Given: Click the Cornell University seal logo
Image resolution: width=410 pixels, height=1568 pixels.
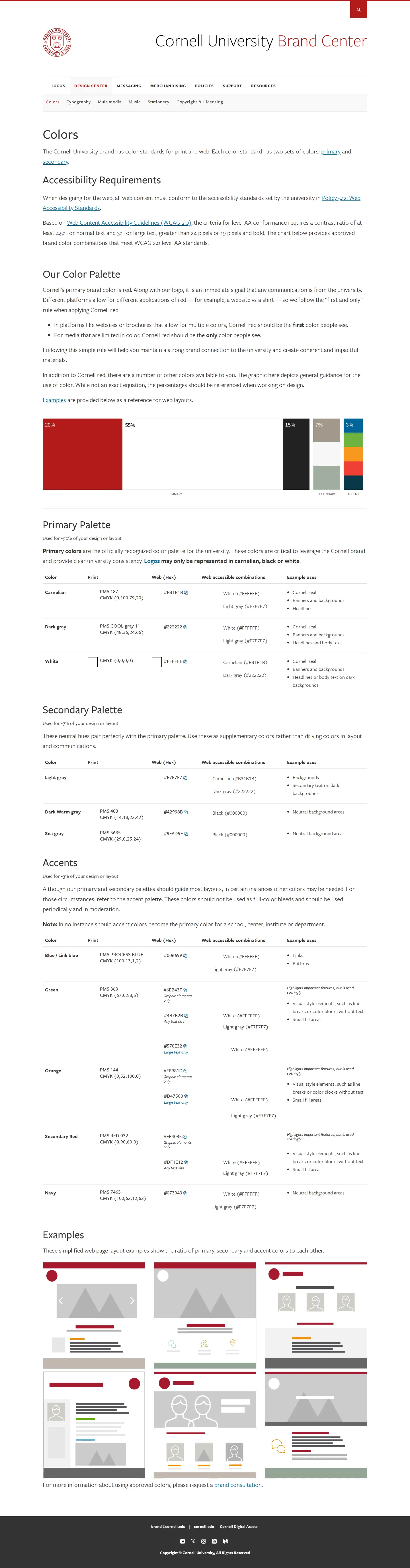Looking at the screenshot, I should coord(57,42).
